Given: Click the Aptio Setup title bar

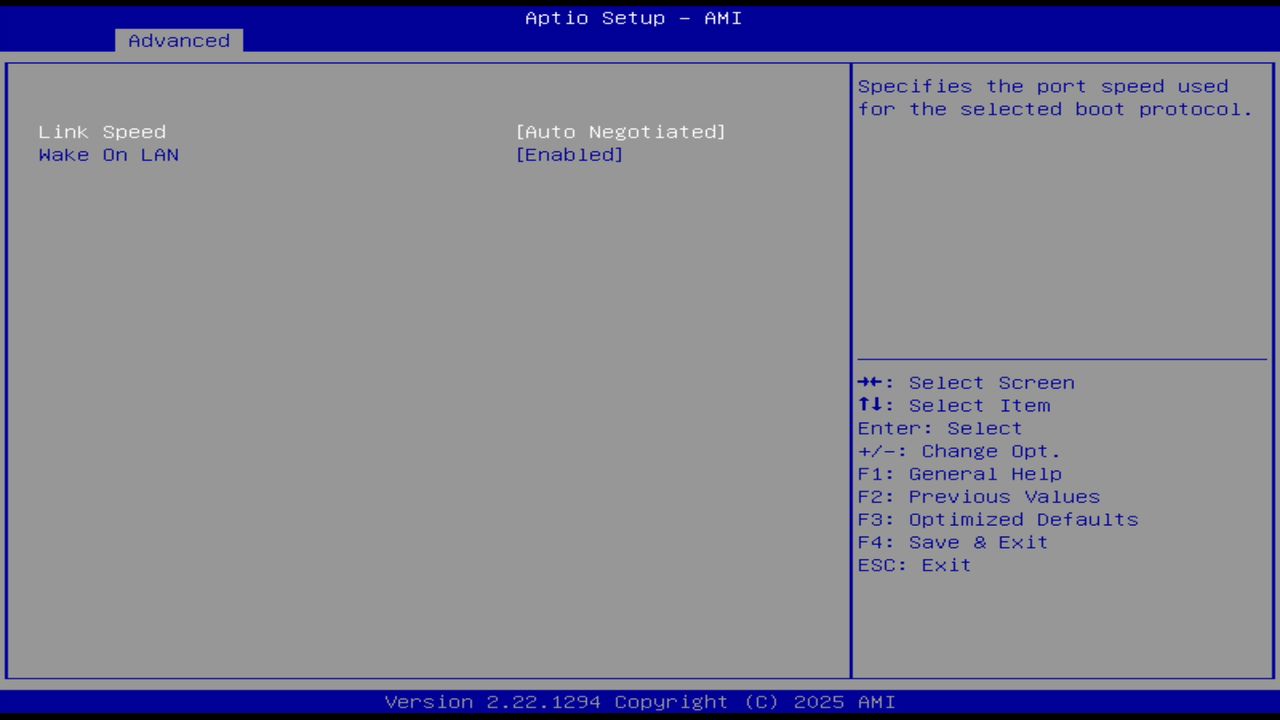Looking at the screenshot, I should click(633, 17).
